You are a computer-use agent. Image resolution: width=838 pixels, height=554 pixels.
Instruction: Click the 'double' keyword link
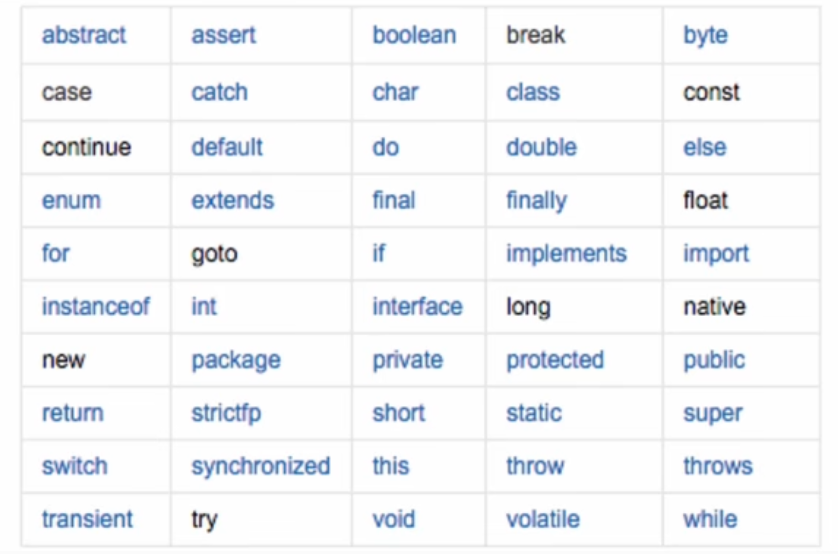(x=541, y=148)
